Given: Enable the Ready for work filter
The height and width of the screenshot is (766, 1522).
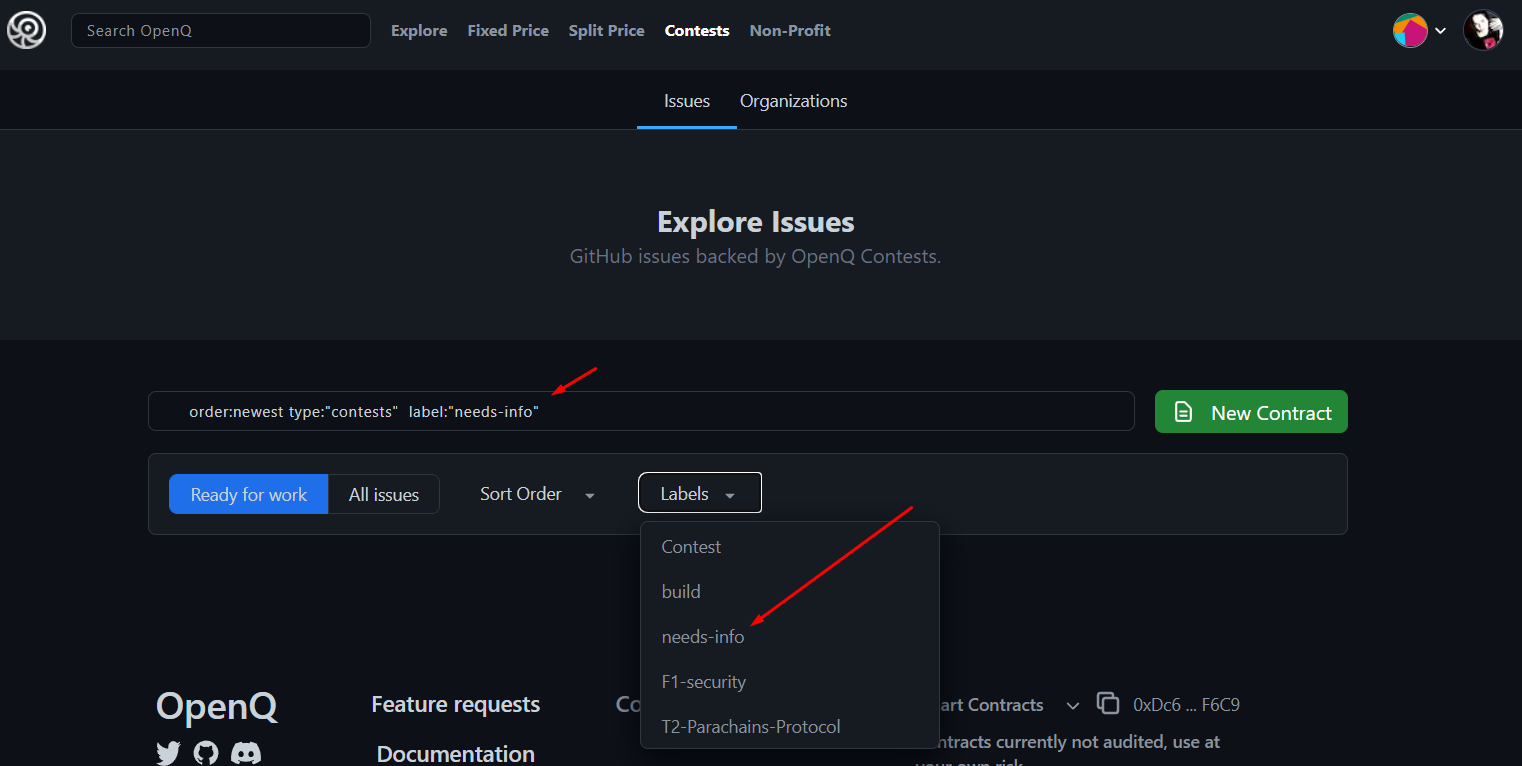Looking at the screenshot, I should [248, 494].
